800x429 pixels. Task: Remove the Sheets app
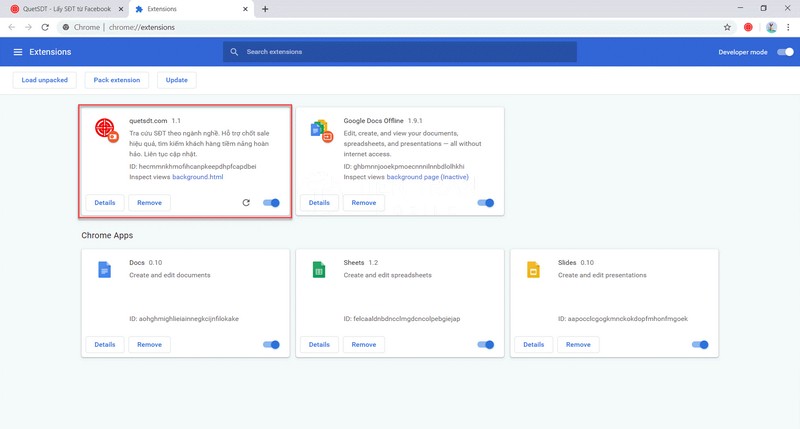364,344
